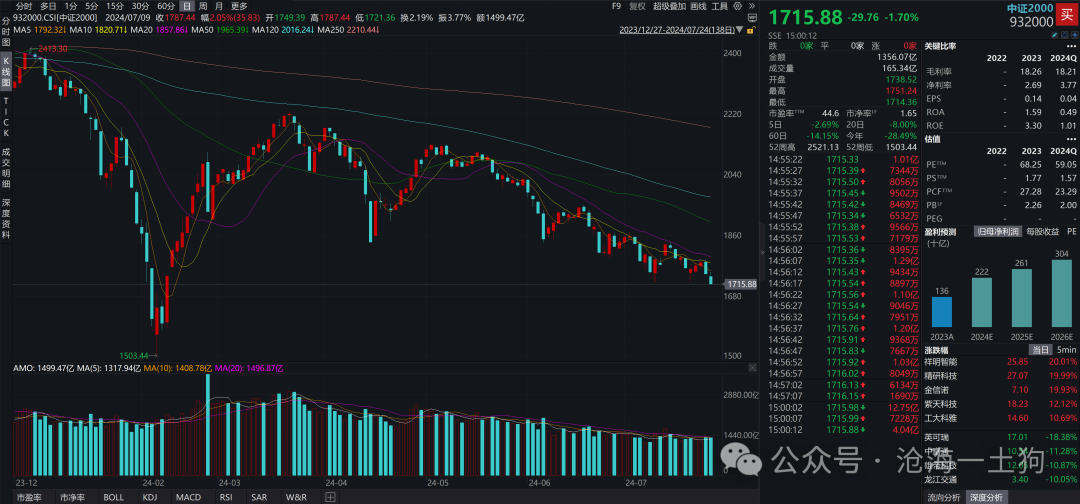Open the 深度资料 side tab
Screen dimensions: 1080x504
pyautogui.click(x=6, y=218)
